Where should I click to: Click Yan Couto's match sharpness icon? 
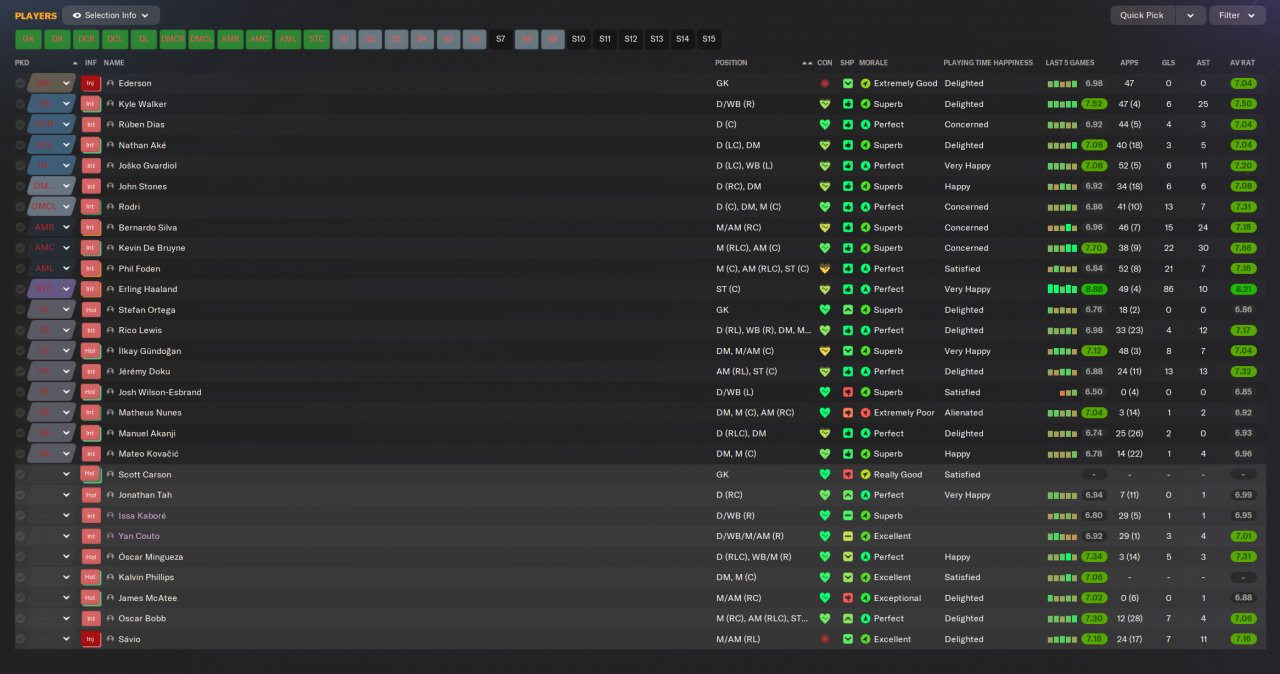[x=848, y=536]
